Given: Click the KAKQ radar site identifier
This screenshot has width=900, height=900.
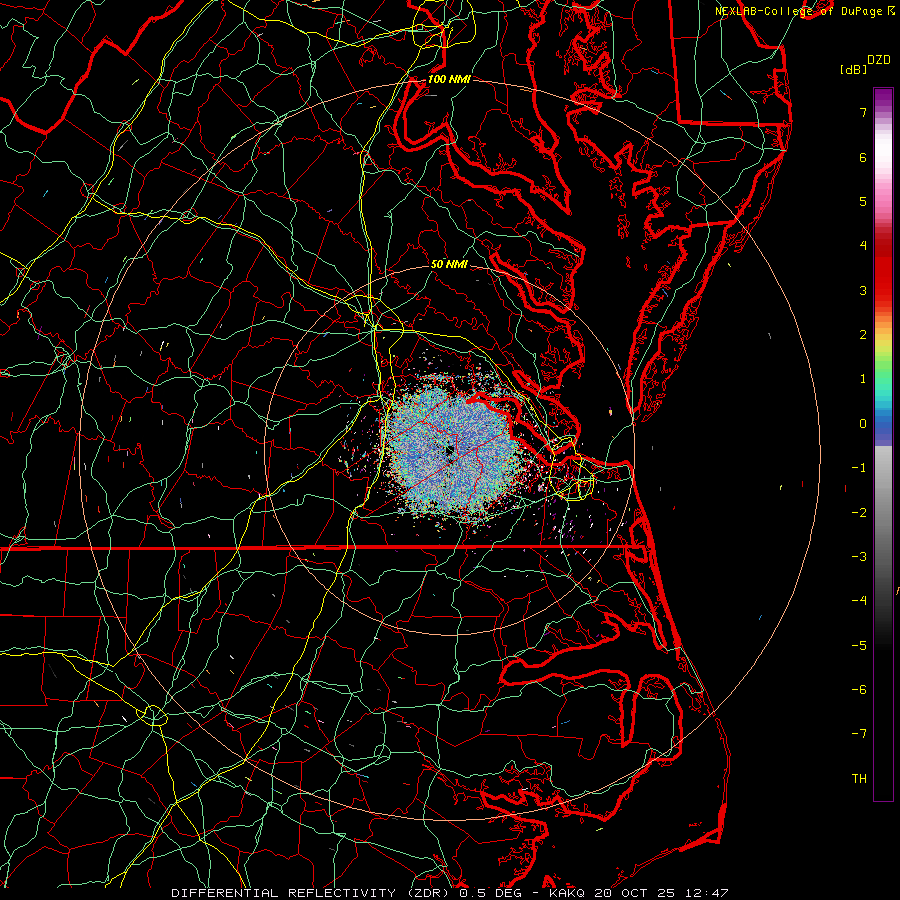Looking at the screenshot, I should click(x=567, y=893).
